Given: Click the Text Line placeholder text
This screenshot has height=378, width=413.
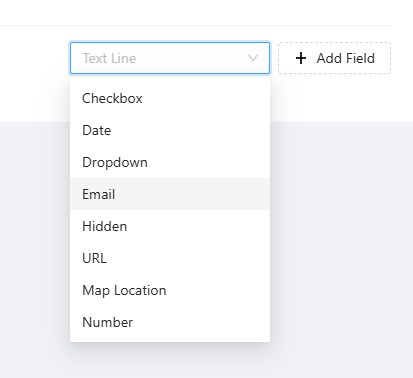Looking at the screenshot, I should click(109, 58).
